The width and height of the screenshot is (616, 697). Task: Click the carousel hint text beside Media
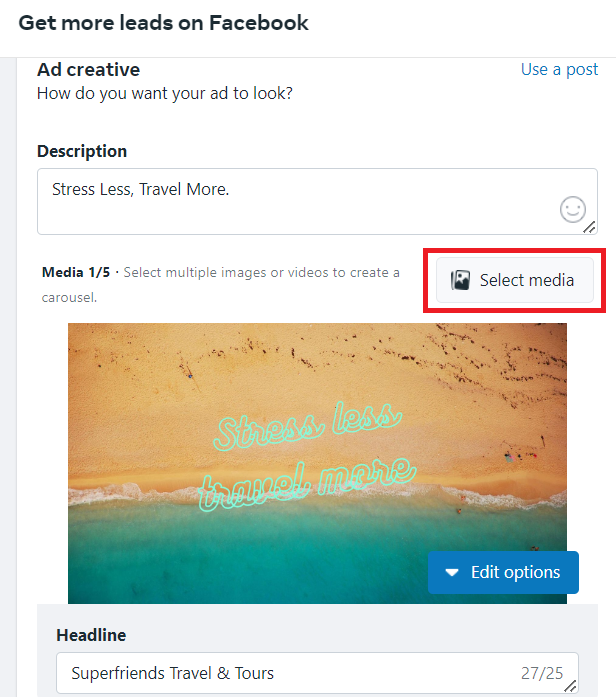(x=221, y=284)
